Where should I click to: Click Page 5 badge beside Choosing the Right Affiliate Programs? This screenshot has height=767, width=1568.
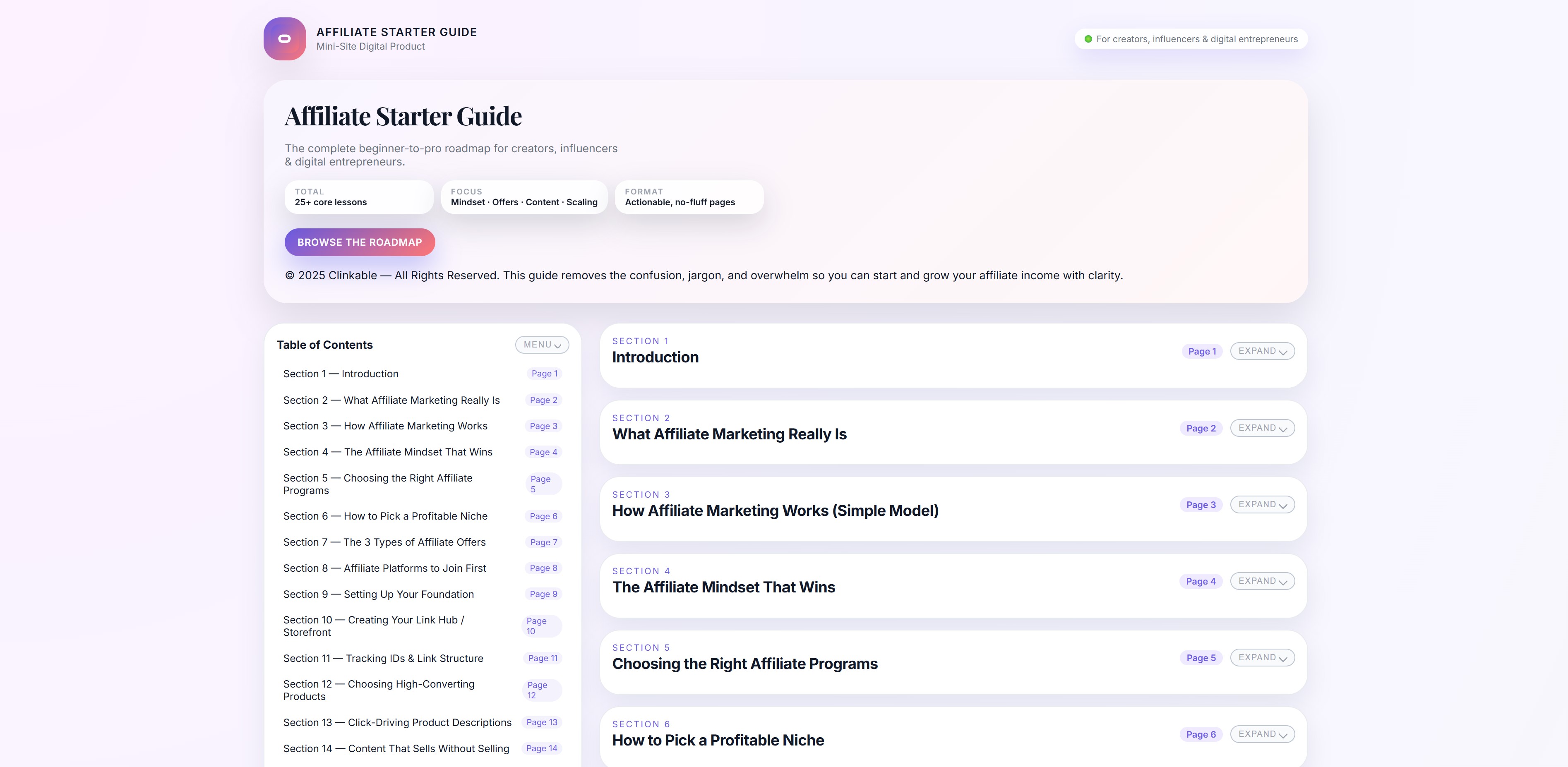pyautogui.click(x=1201, y=657)
